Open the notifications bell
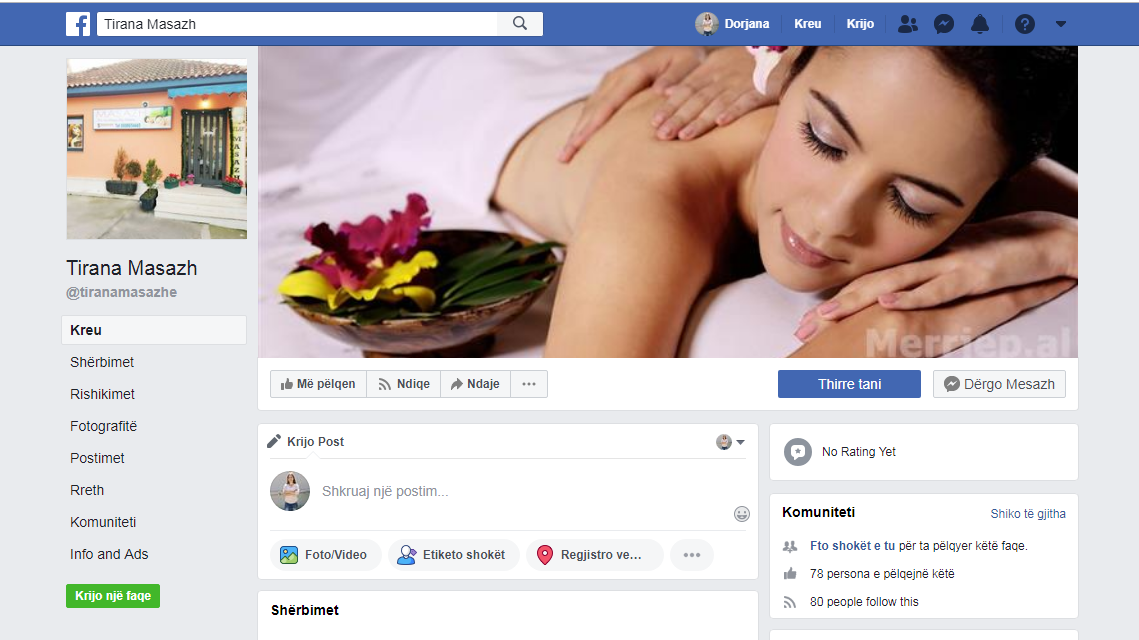The height and width of the screenshot is (640, 1139). (x=980, y=24)
